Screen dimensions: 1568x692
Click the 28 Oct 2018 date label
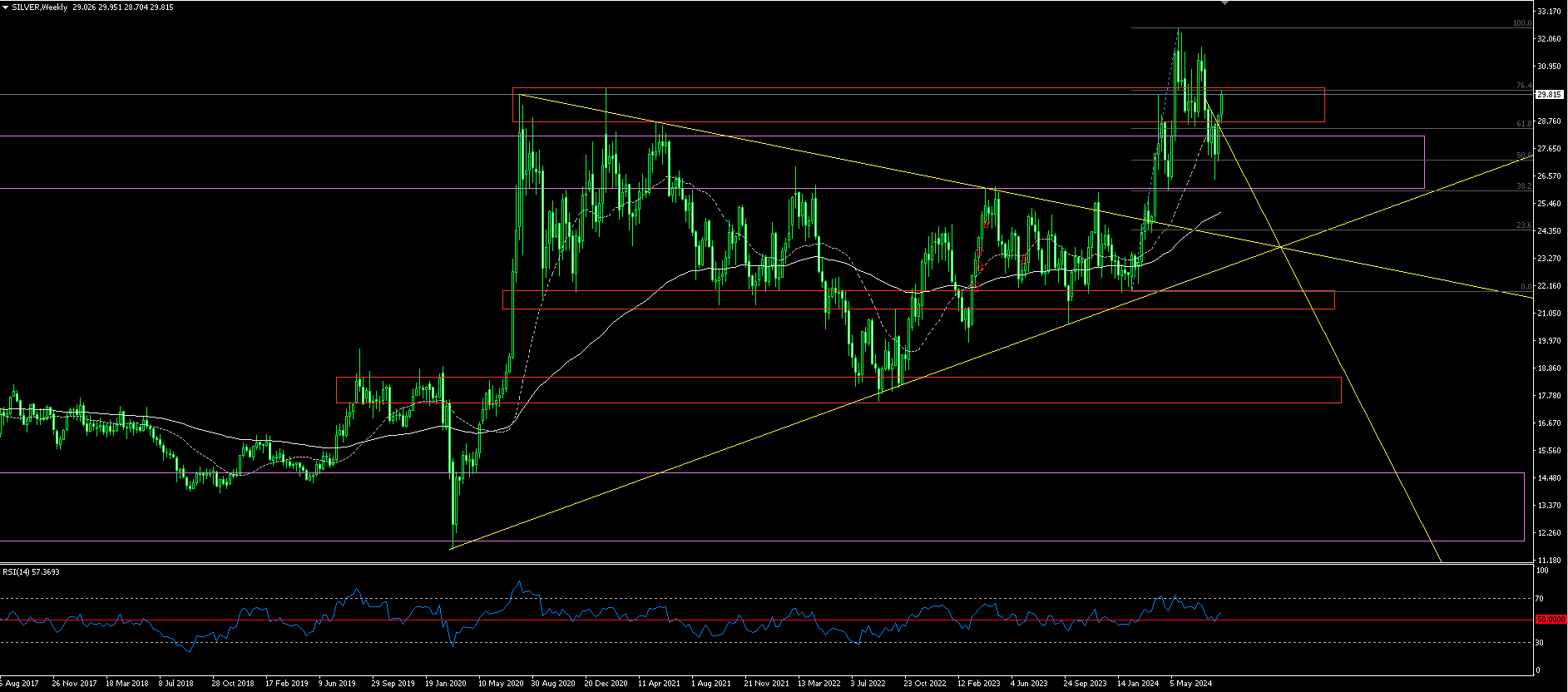tap(232, 684)
